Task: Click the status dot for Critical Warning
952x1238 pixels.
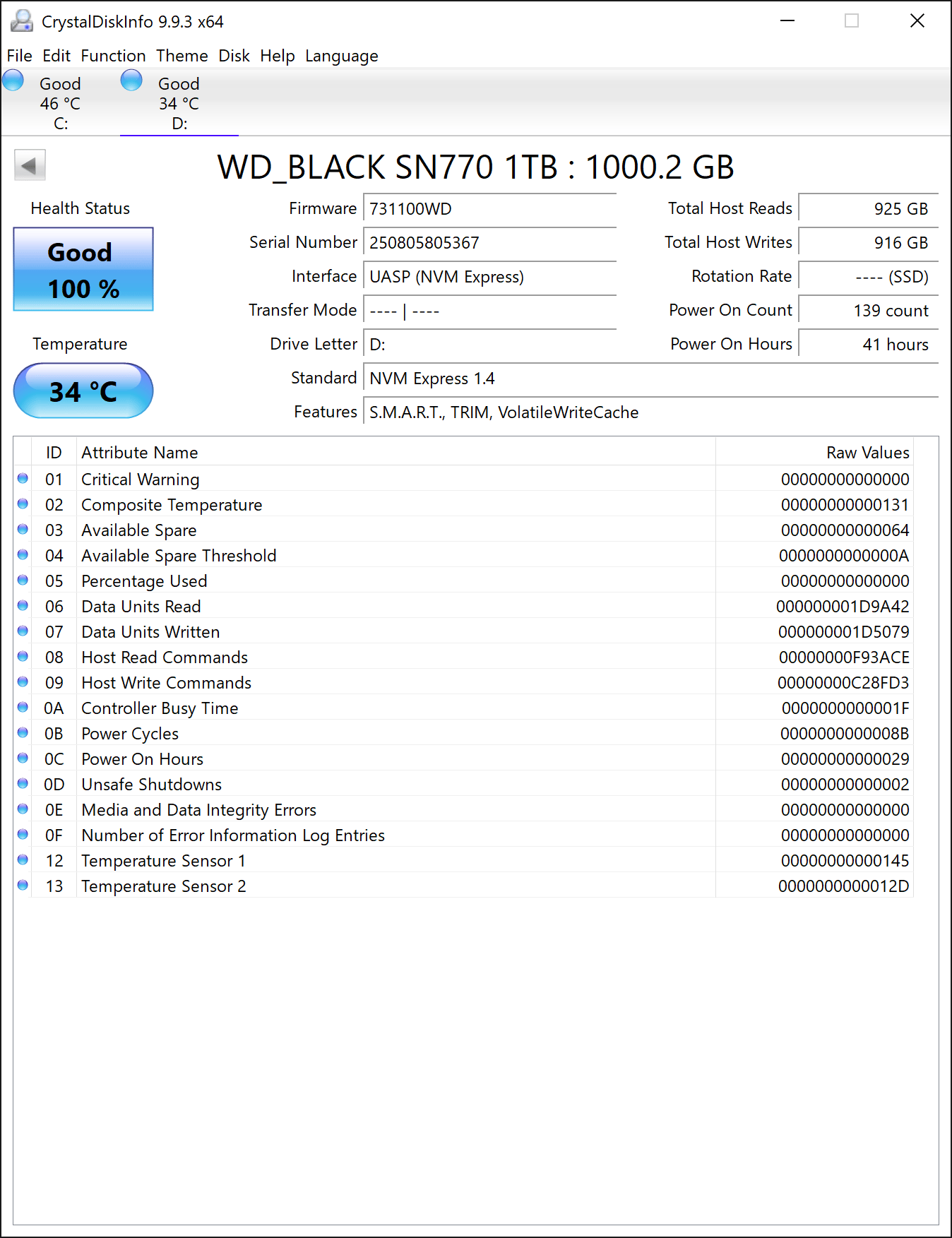Action: [23, 479]
